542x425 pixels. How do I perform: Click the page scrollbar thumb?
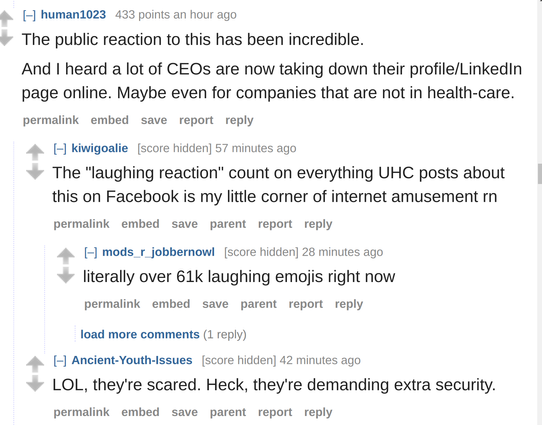point(540,174)
